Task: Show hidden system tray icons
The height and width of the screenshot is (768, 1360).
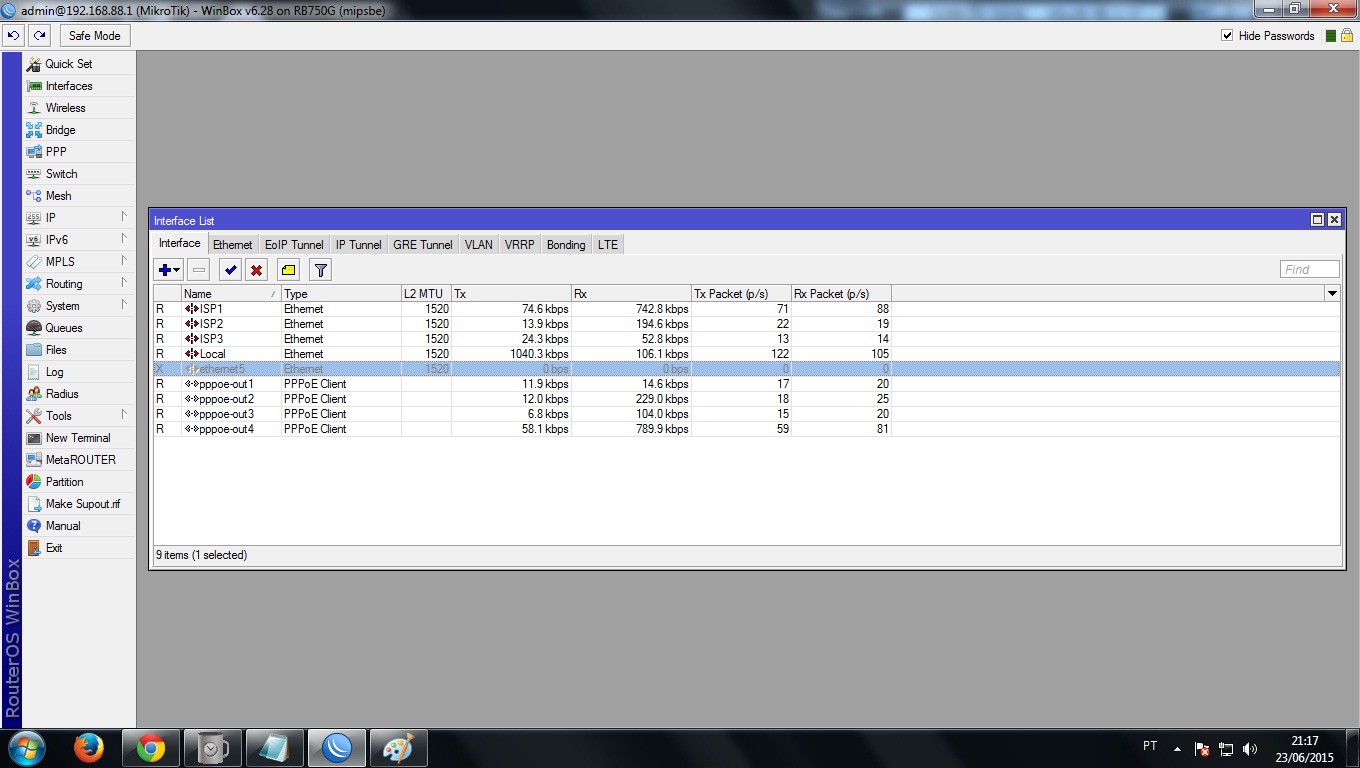Action: coord(1177,748)
